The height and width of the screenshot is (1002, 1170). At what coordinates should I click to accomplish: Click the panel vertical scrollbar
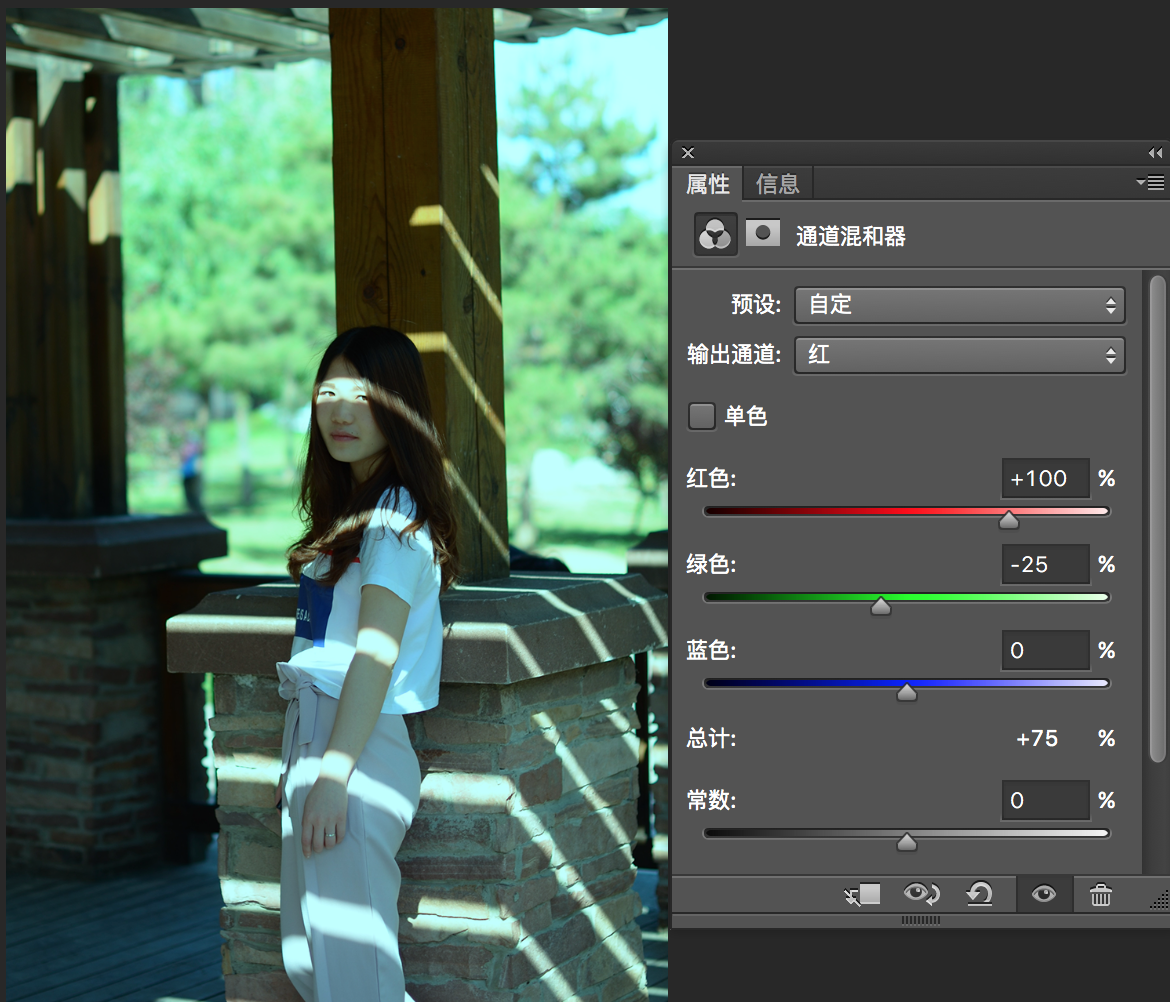tap(1157, 519)
